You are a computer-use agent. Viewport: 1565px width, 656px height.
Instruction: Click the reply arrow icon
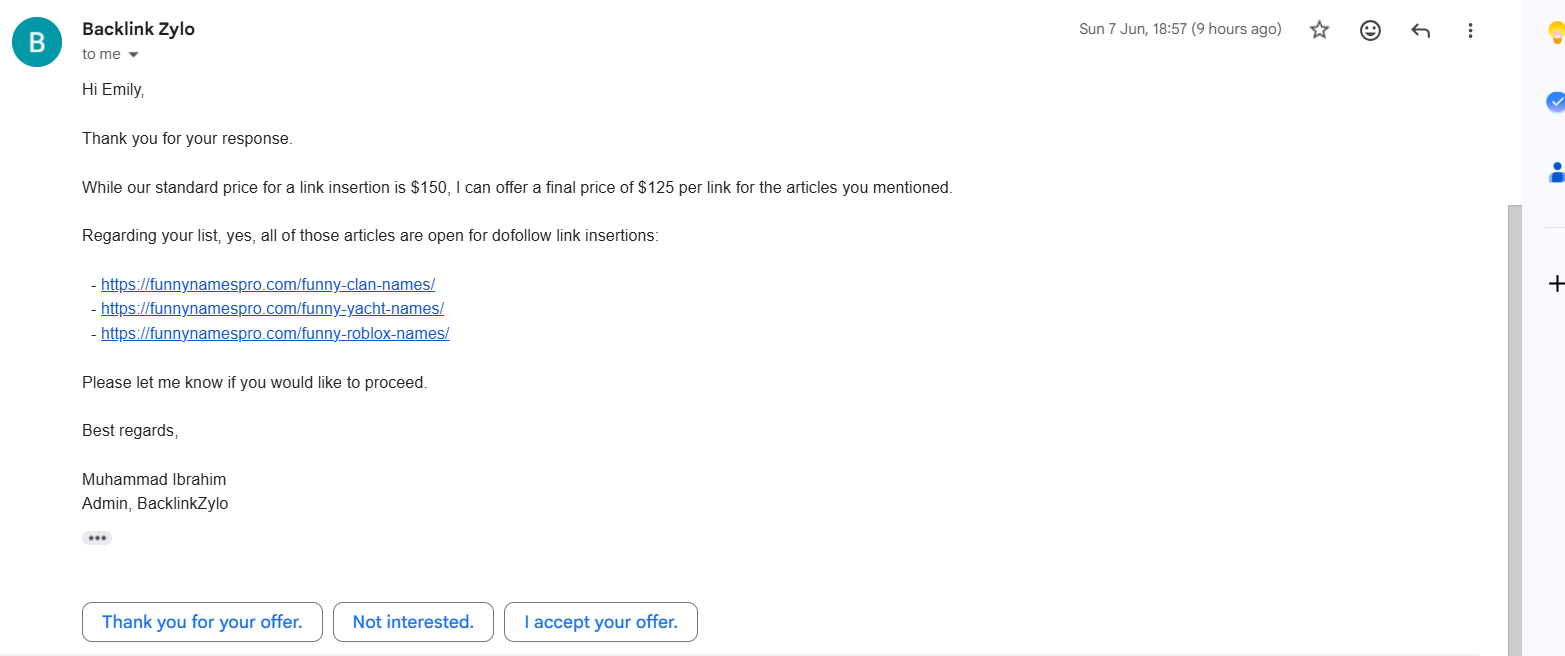point(1420,30)
